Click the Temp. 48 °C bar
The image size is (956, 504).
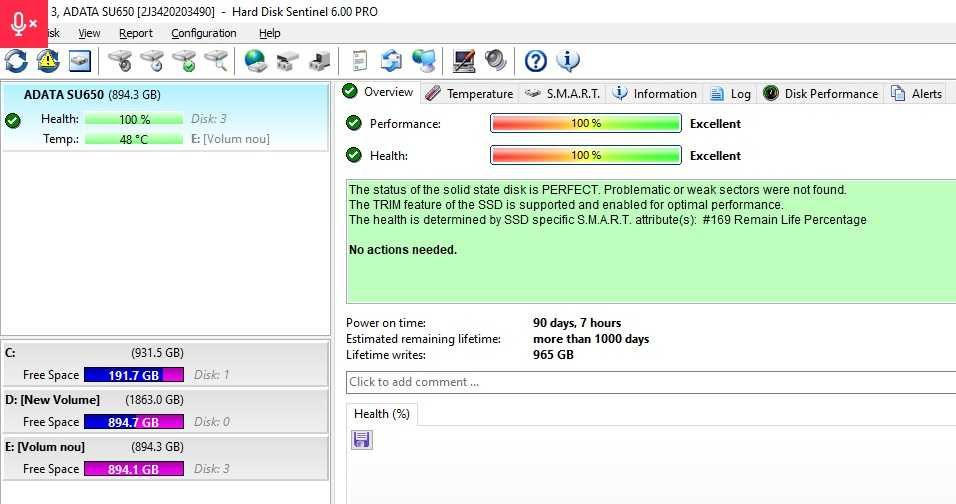coord(134,139)
